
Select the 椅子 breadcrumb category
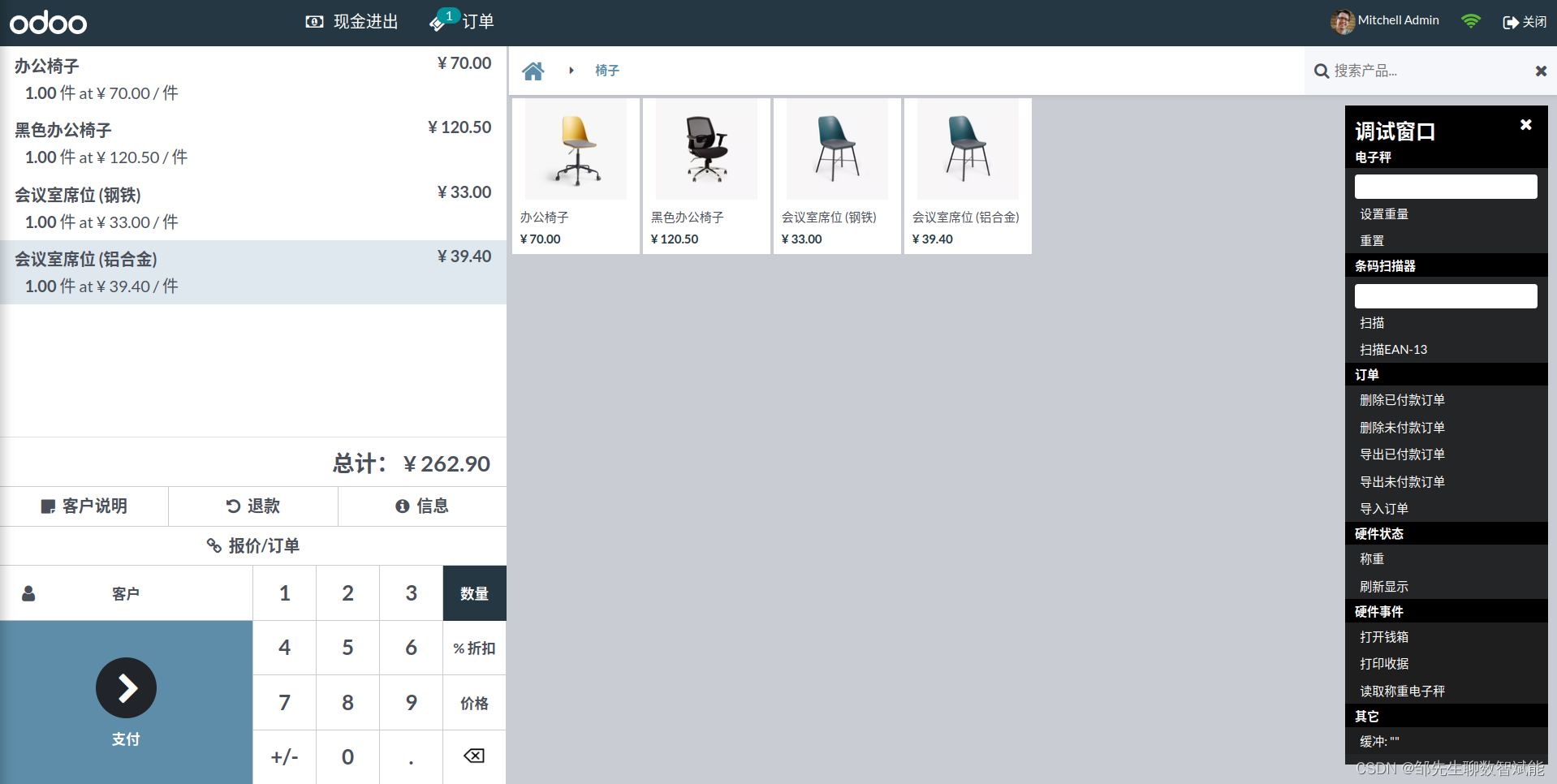(x=606, y=71)
